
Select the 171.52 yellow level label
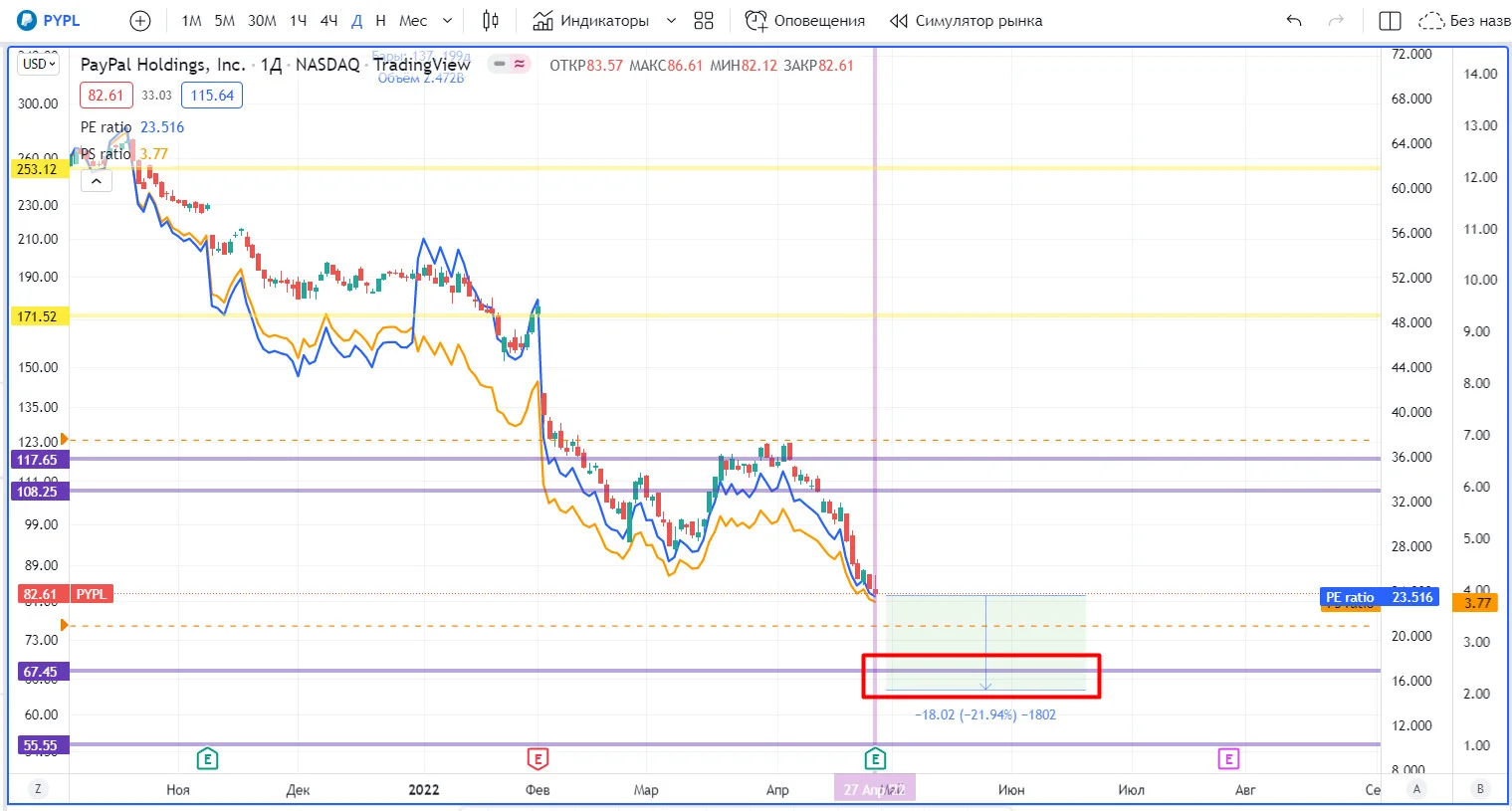pyautogui.click(x=38, y=316)
